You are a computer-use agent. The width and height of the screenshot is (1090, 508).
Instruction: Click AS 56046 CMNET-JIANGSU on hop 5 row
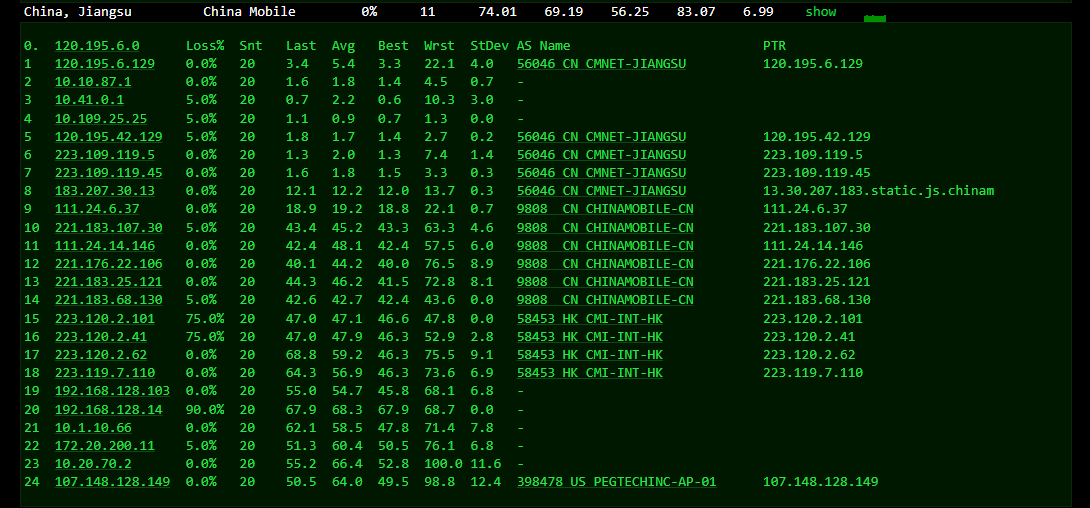coord(601,137)
